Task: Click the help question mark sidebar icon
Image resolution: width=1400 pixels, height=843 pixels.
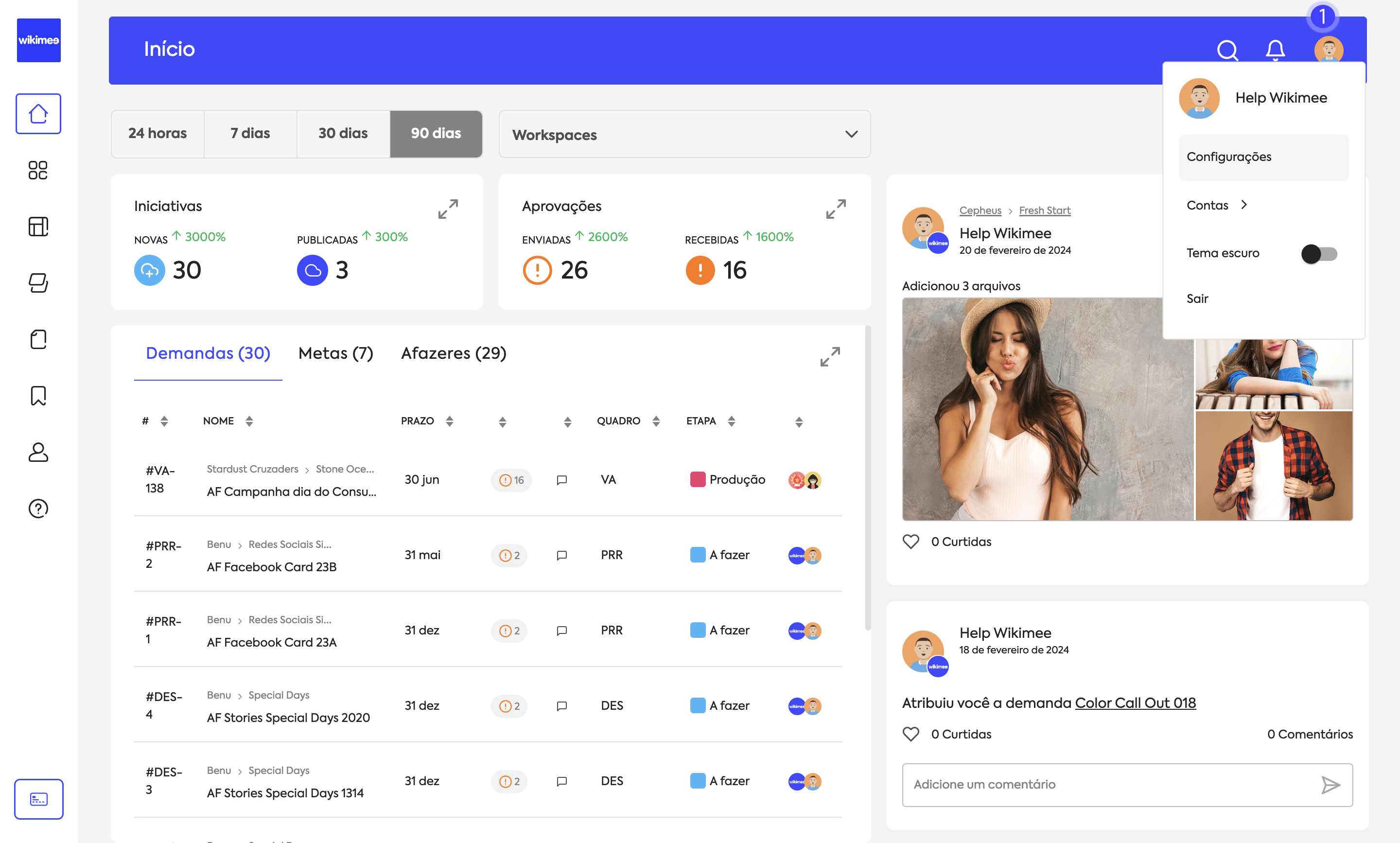Action: (x=38, y=509)
